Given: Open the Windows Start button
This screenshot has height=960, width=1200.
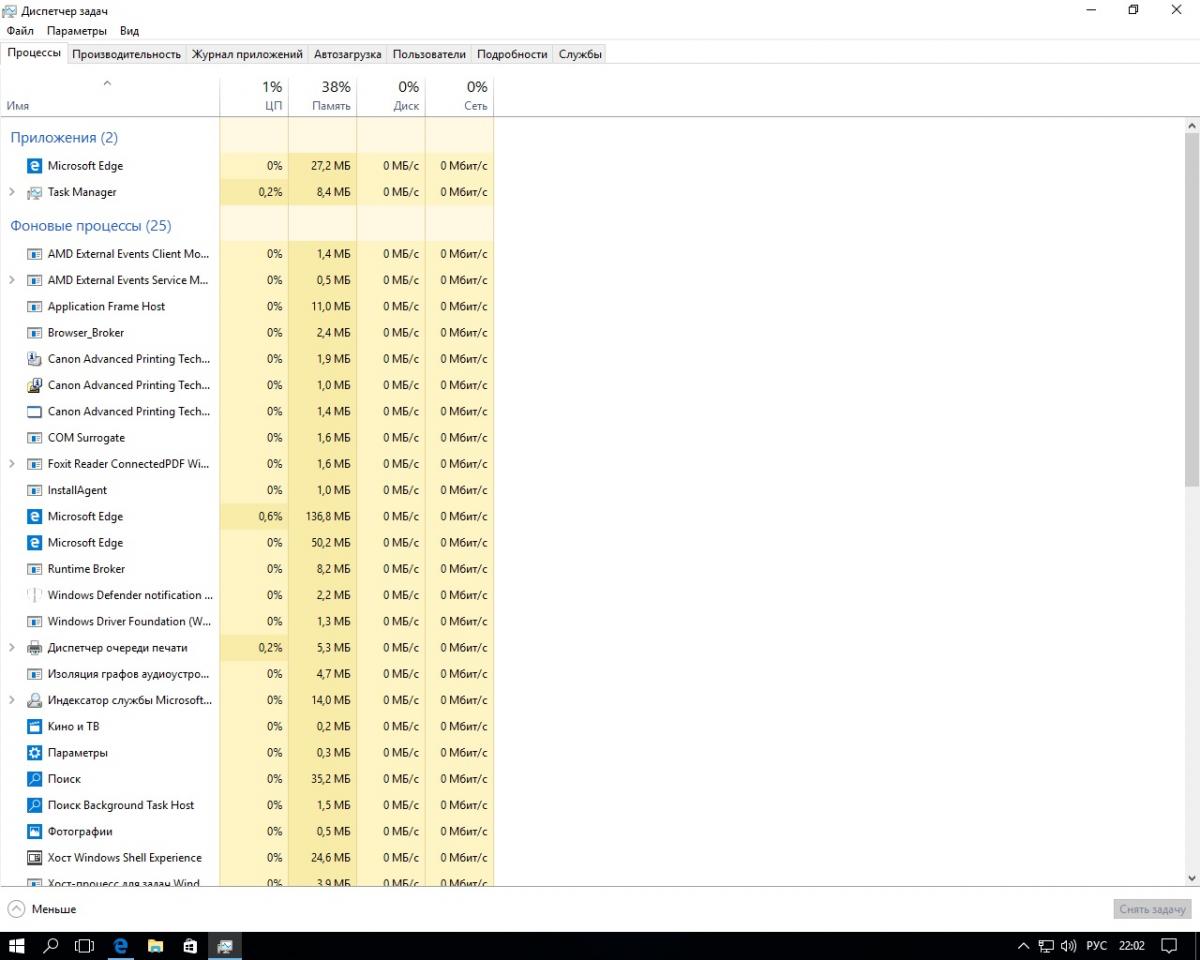Looking at the screenshot, I should click(x=17, y=945).
